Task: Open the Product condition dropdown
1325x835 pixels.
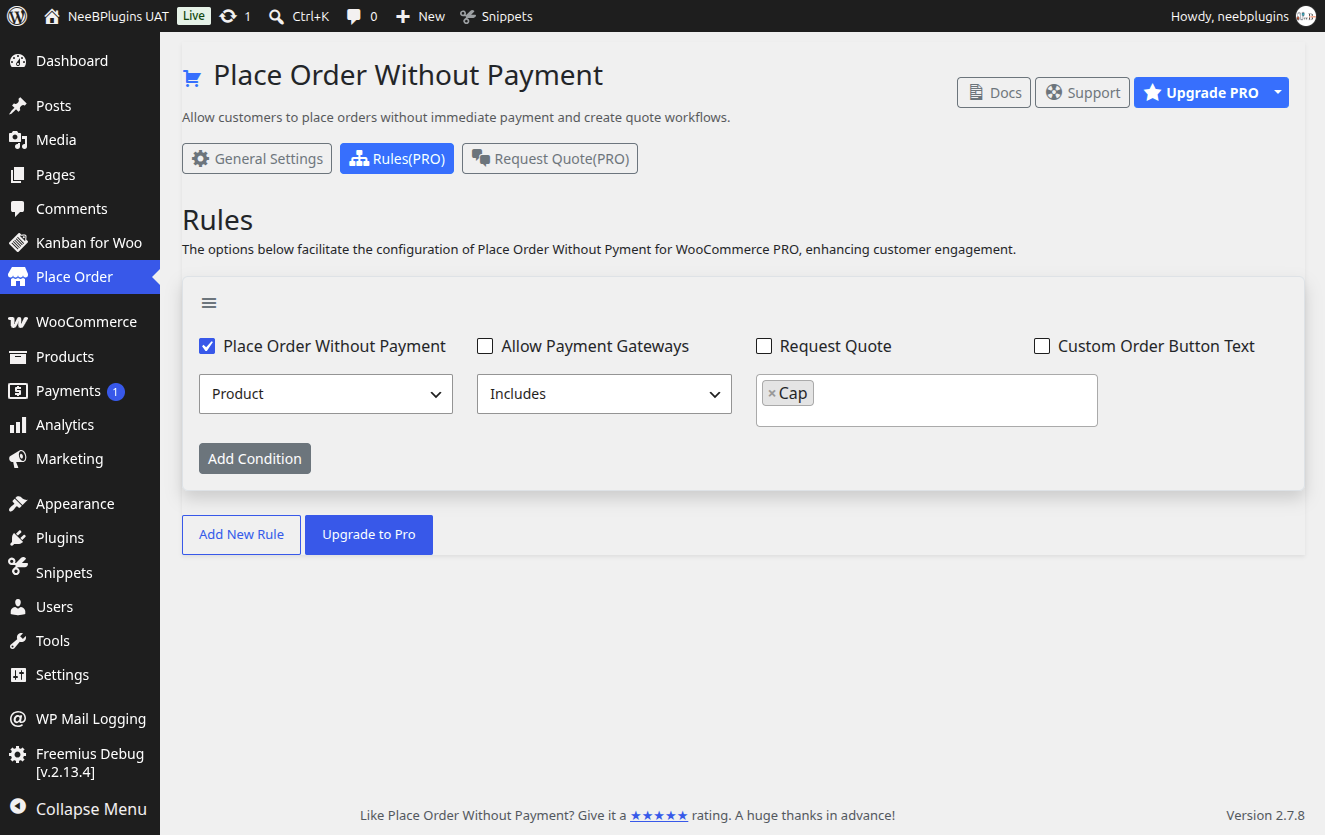Action: click(x=326, y=394)
